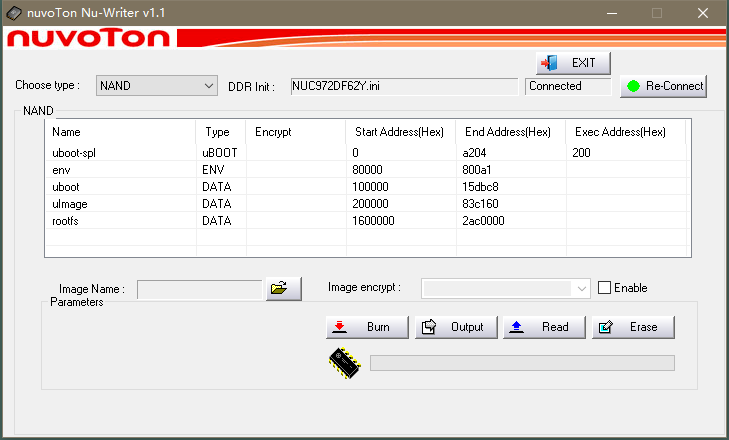The width and height of the screenshot is (729, 440).
Task: Click the Output button
Action: (456, 327)
